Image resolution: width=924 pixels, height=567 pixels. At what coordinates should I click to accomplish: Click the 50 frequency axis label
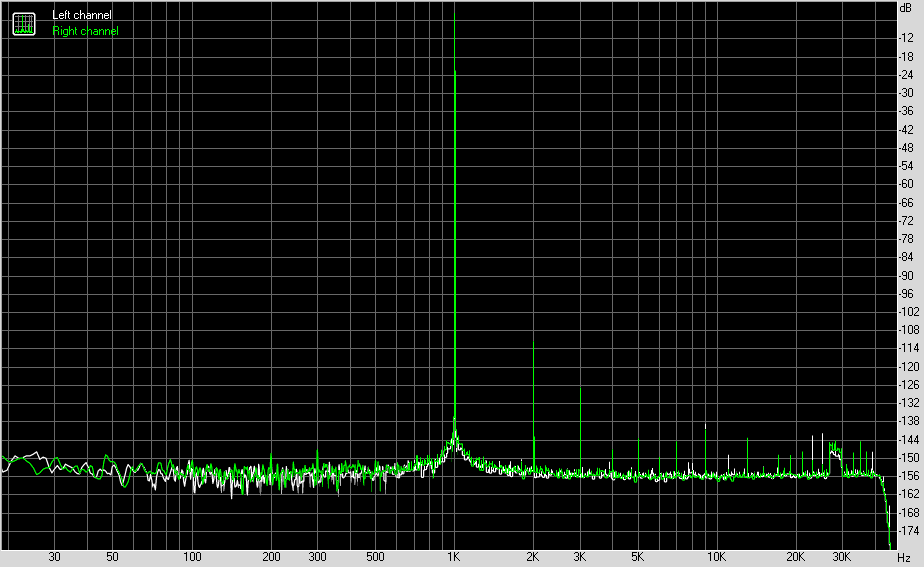click(x=113, y=557)
